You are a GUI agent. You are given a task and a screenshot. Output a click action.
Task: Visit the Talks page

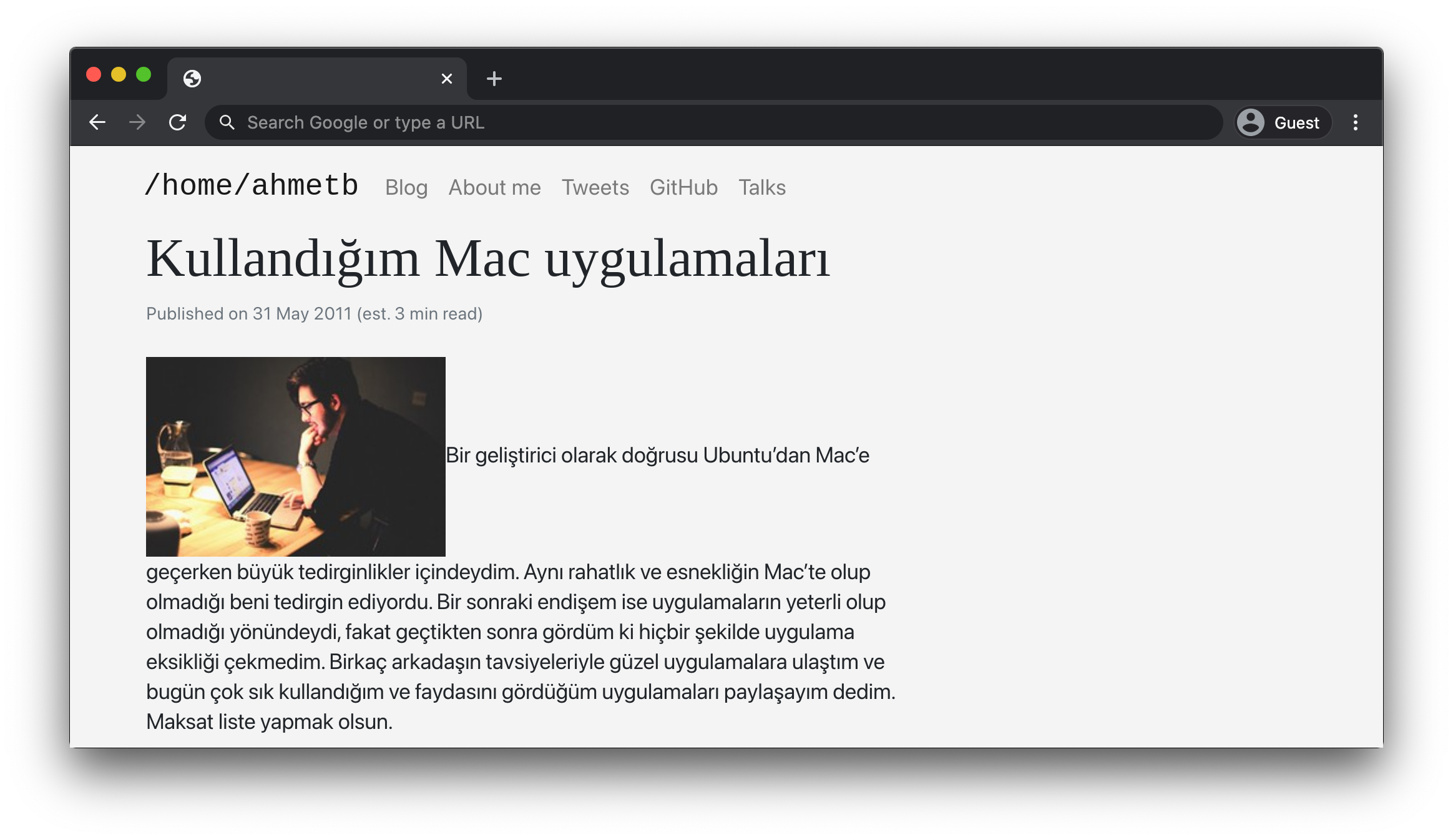761,187
